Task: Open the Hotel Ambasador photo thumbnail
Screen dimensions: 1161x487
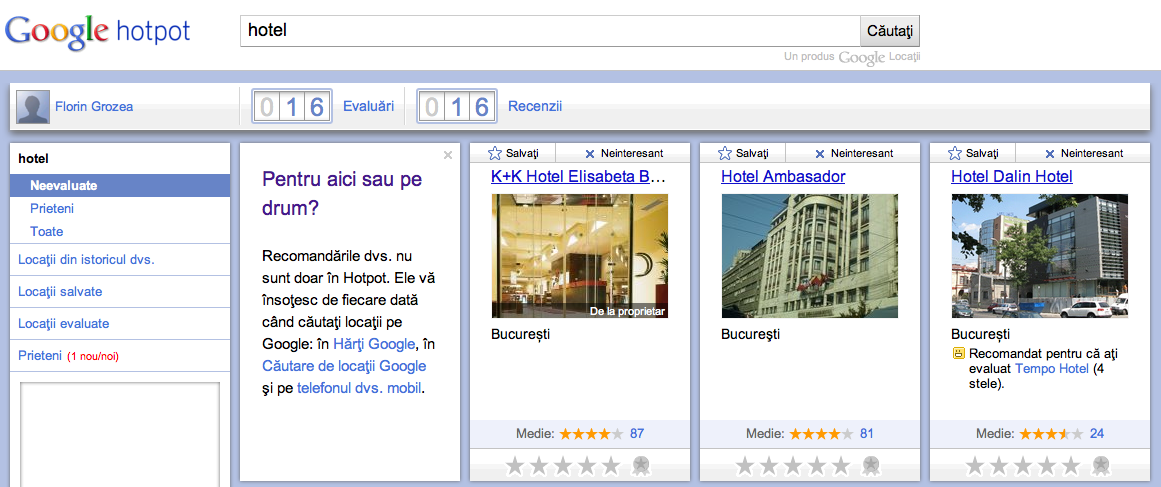Action: click(x=809, y=256)
